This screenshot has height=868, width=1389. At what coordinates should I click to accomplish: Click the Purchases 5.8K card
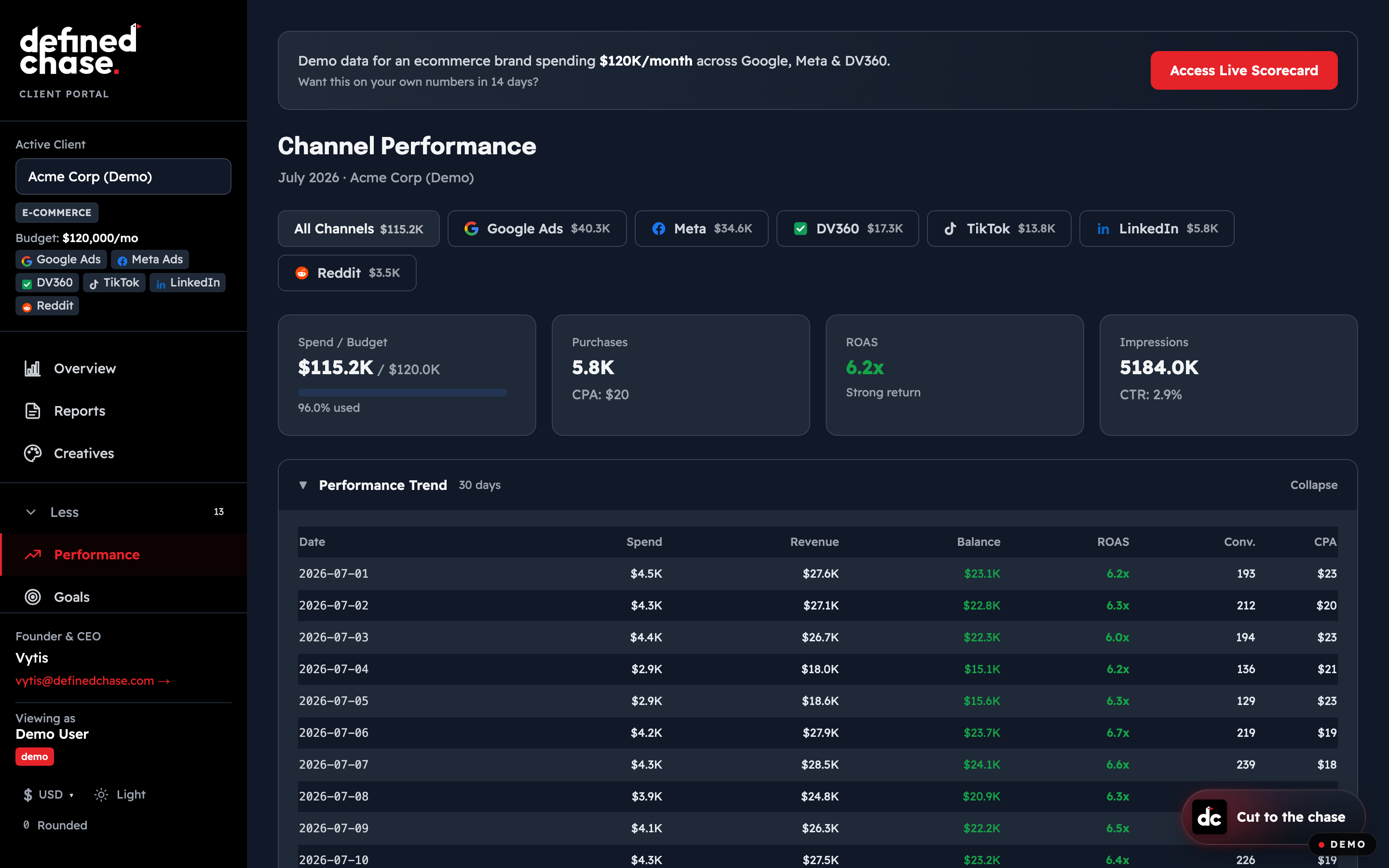coord(681,375)
